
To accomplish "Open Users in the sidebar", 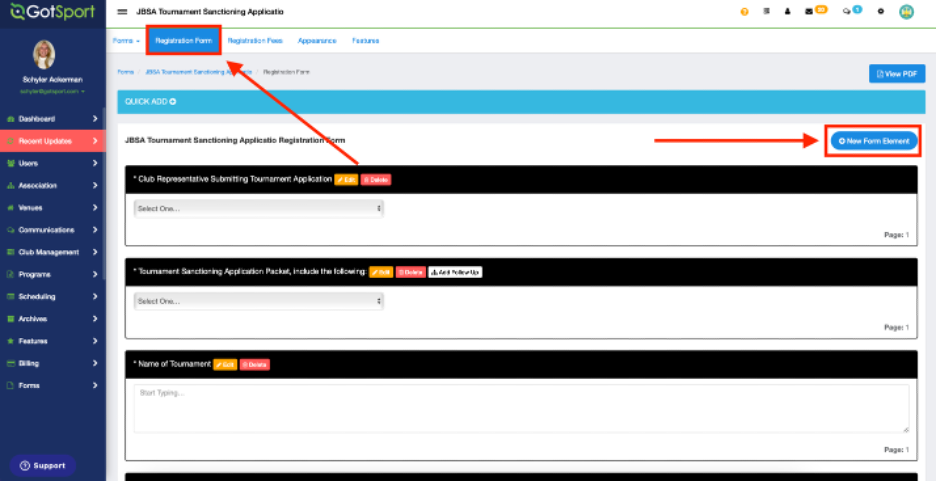I will click(53, 163).
